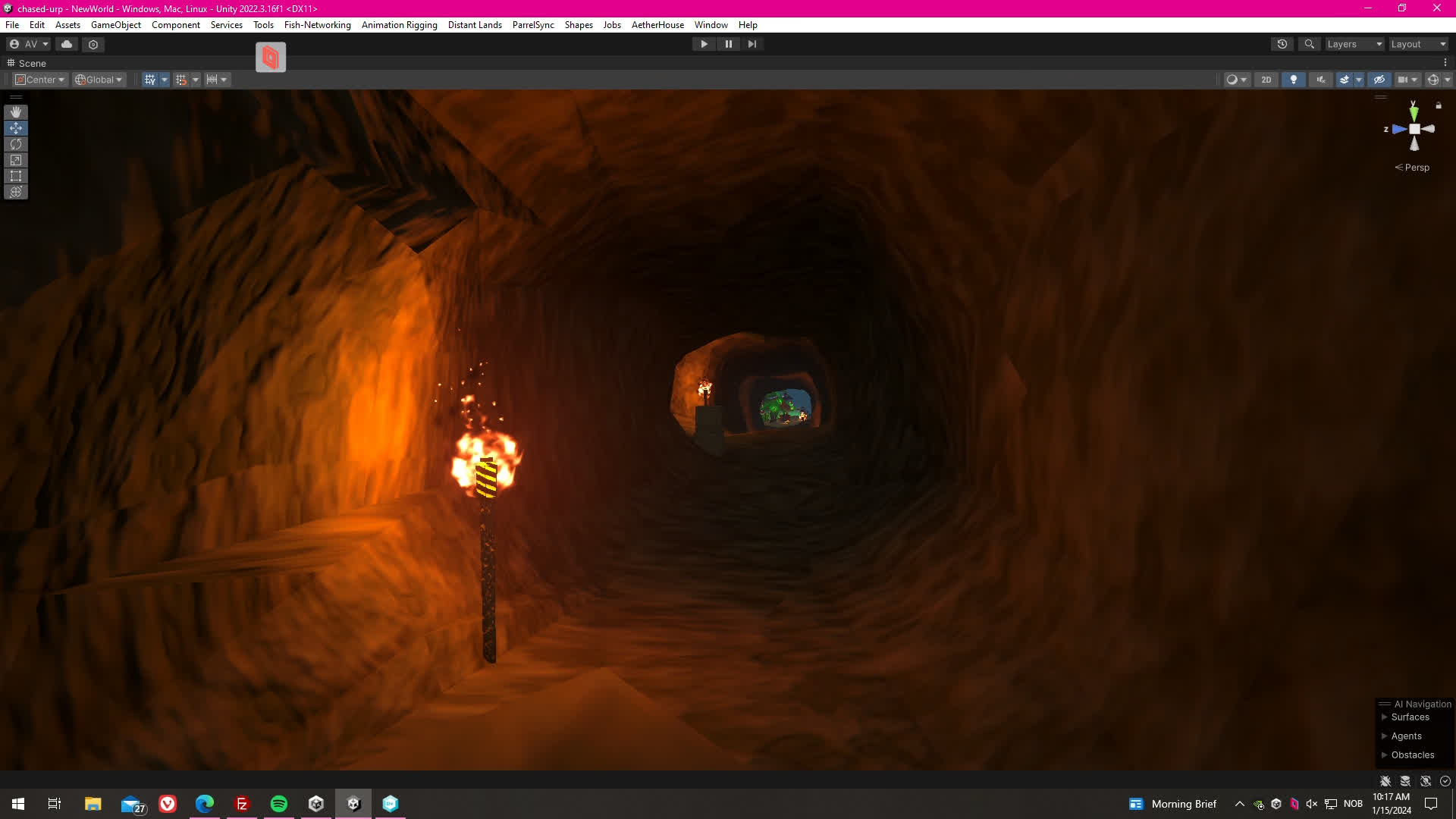Toggle scene lighting lightbulb
Image resolution: width=1456 pixels, height=819 pixels.
tap(1294, 80)
